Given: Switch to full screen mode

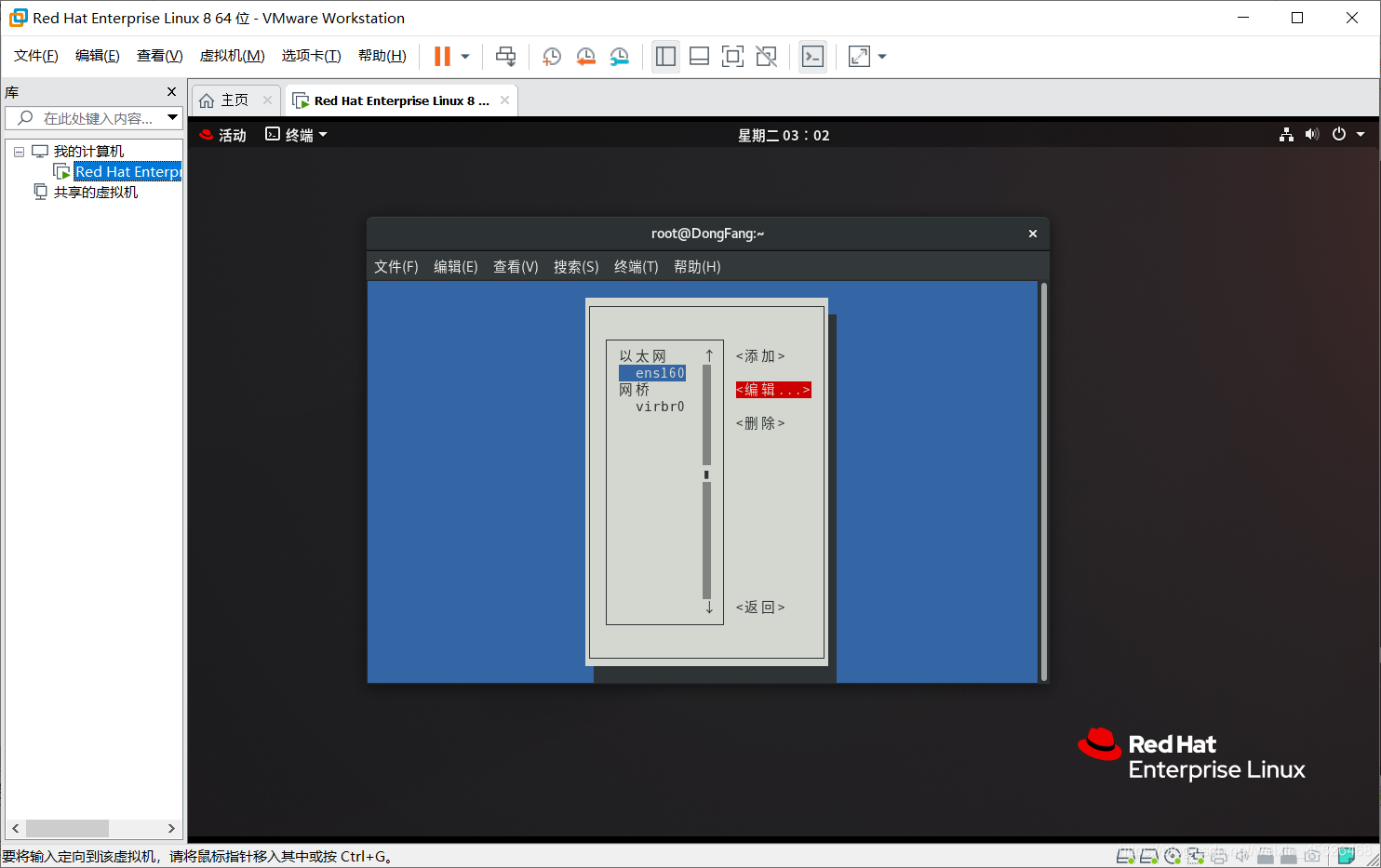Looking at the screenshot, I should point(732,57).
